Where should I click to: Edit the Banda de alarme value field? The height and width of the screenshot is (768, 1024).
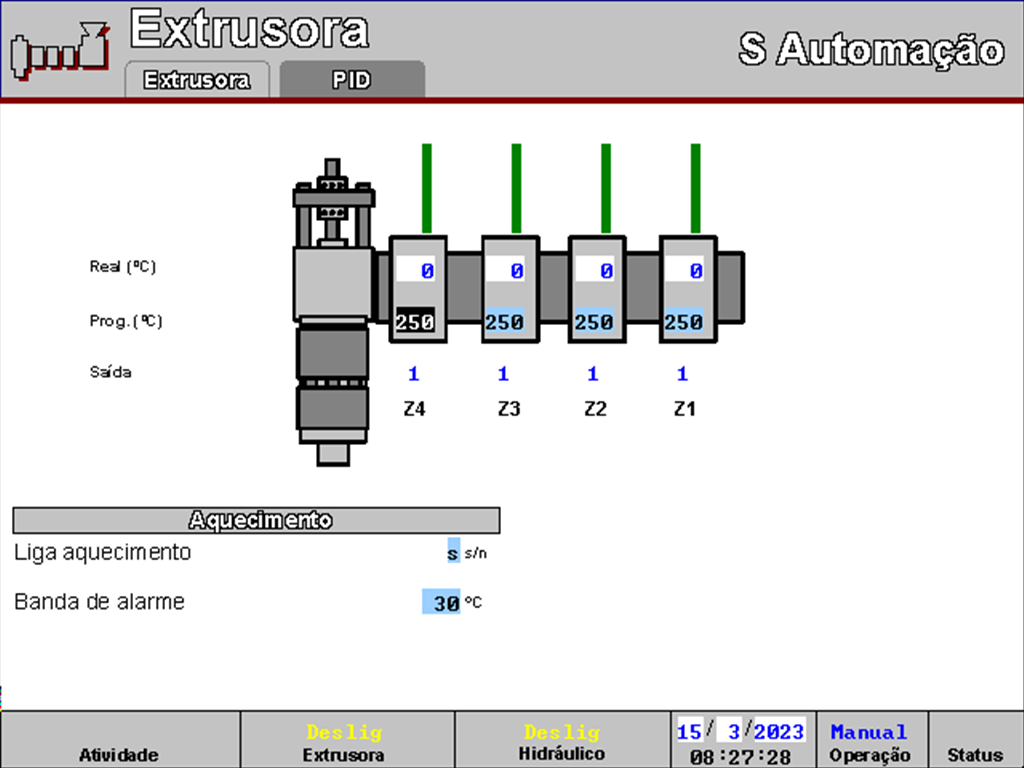pyautogui.click(x=441, y=603)
